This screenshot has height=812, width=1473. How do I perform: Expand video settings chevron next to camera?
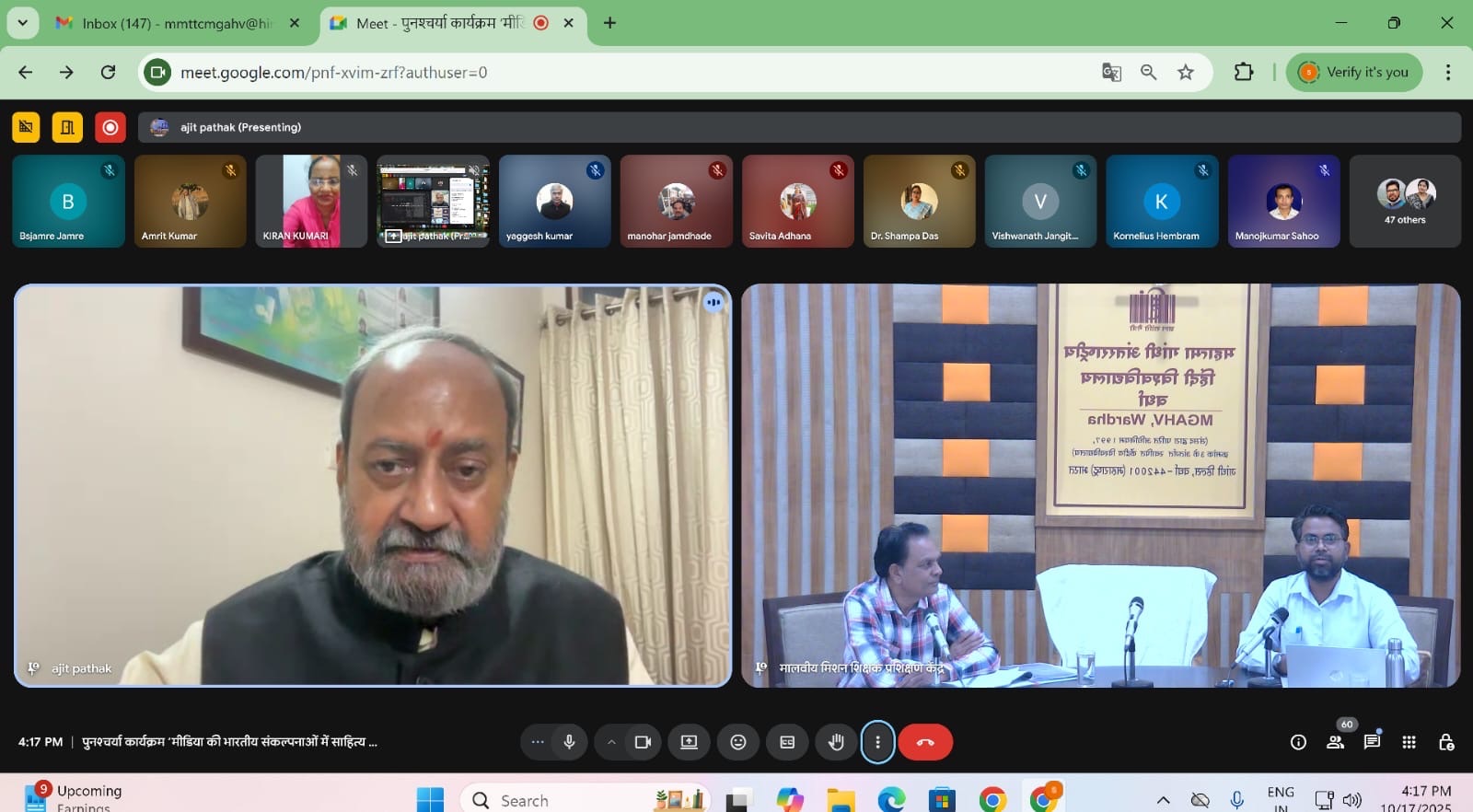(611, 742)
